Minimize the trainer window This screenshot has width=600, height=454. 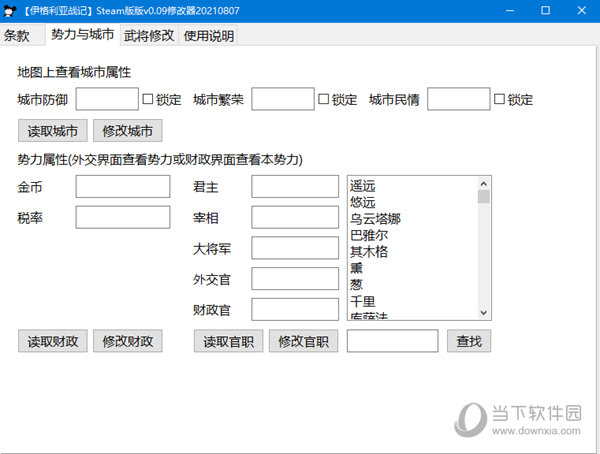[x=510, y=11]
